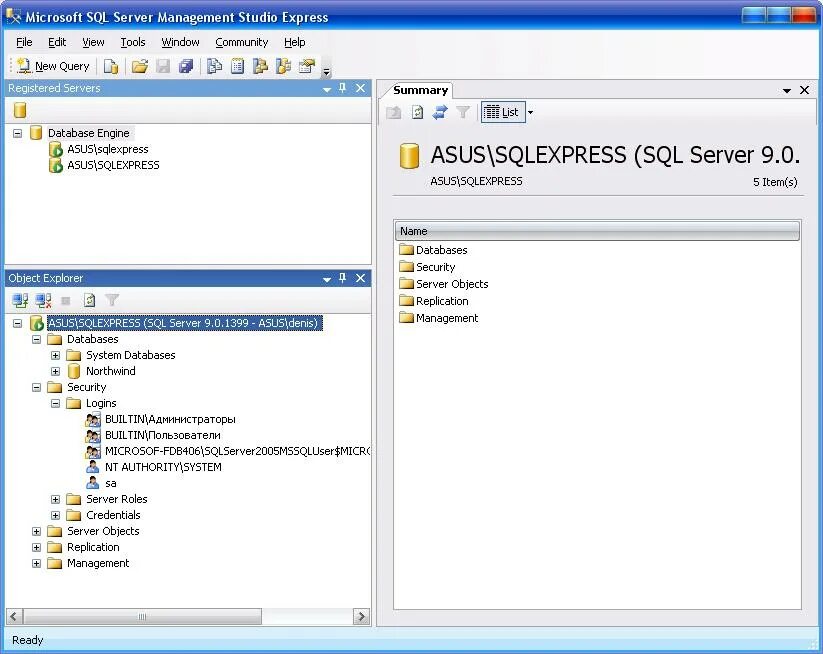Screen dimensions: 823x654
Task: Click the Filter icon in Object Explorer
Action: click(112, 300)
